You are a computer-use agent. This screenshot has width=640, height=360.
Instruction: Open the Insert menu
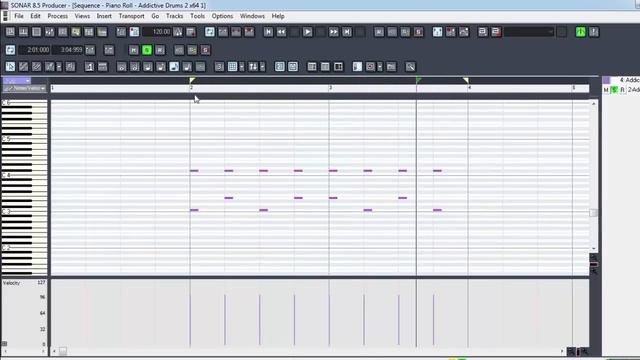tap(104, 16)
